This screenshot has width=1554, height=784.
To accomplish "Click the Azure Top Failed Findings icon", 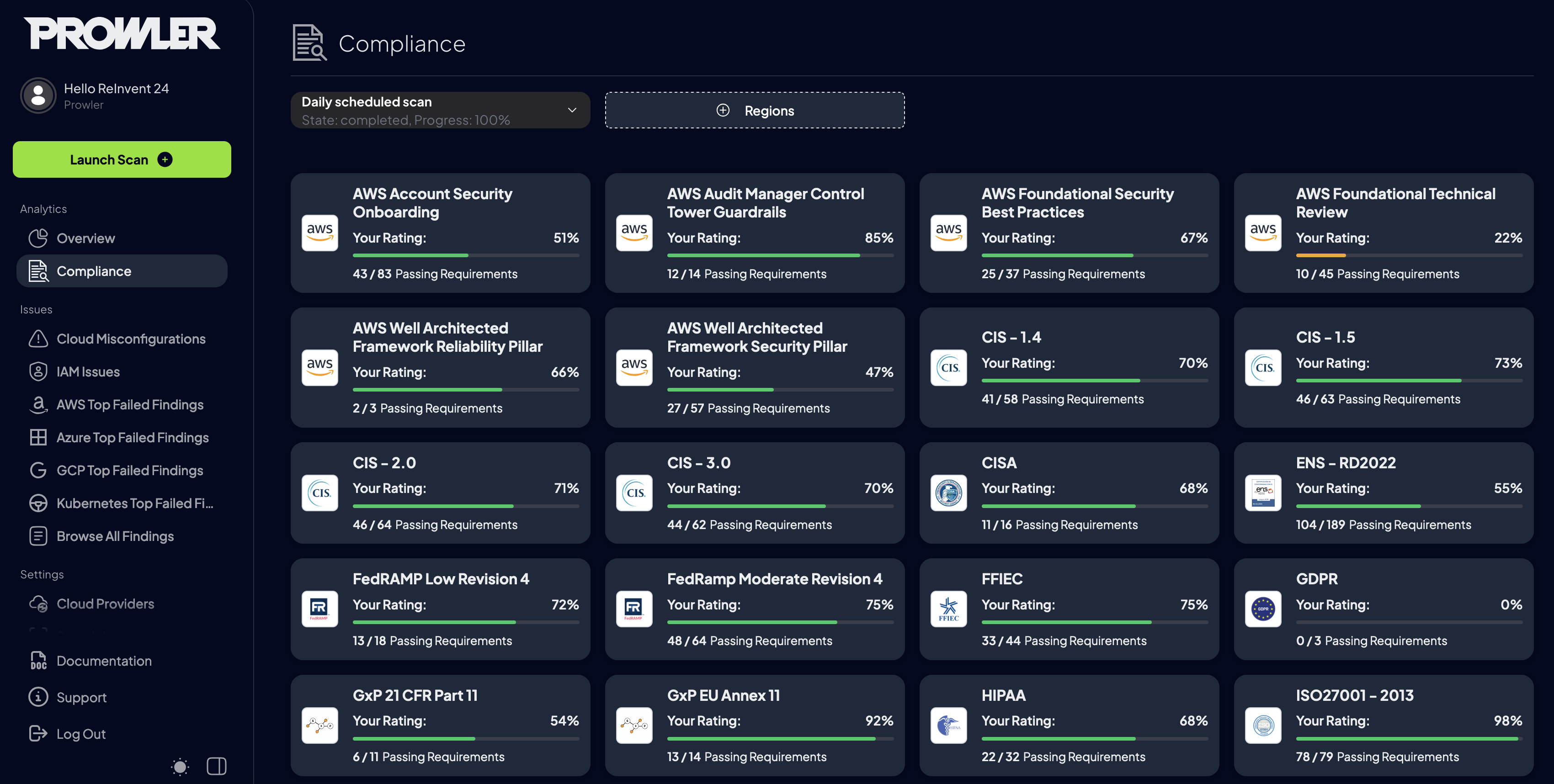I will (x=38, y=437).
